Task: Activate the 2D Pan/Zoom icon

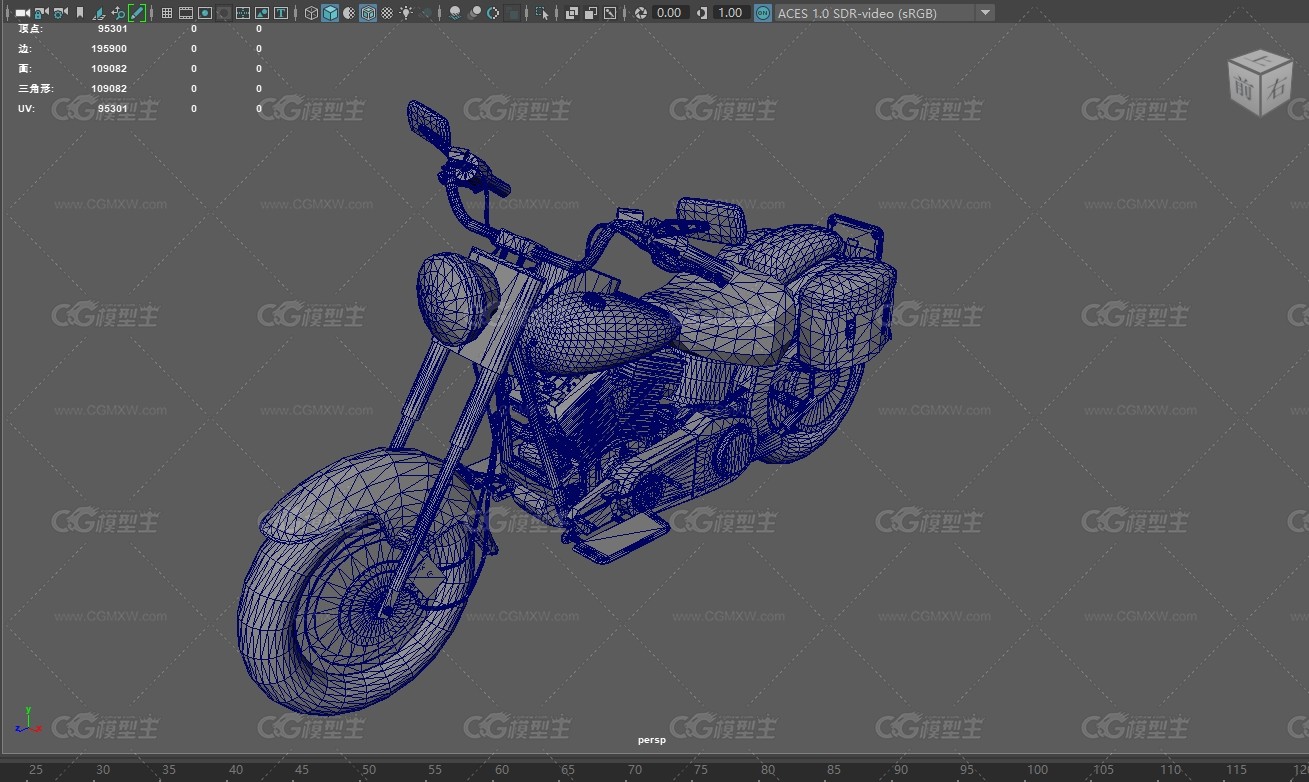Action: click(x=118, y=13)
